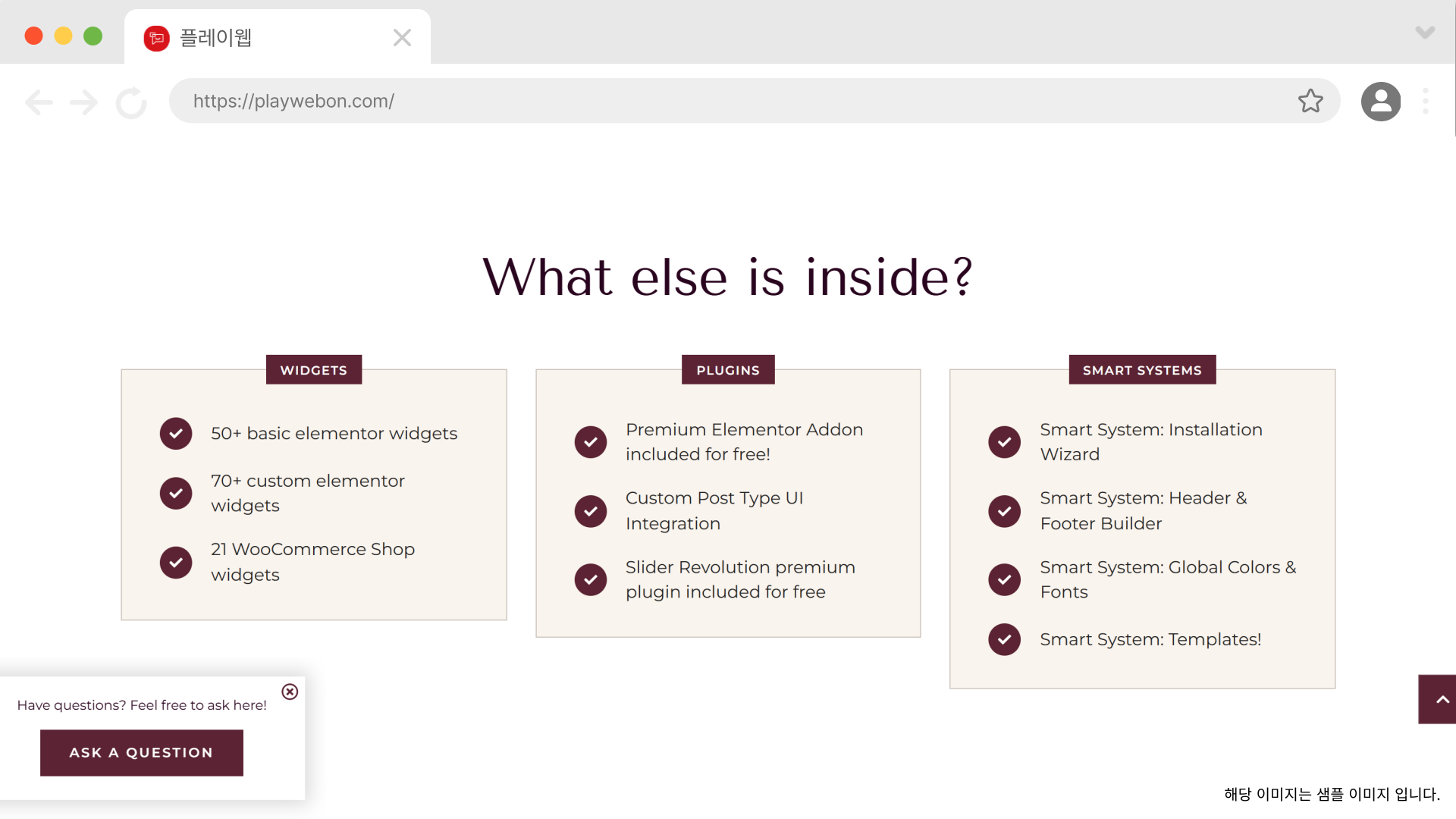Click the browser back arrow
The width and height of the screenshot is (1456, 819).
click(x=39, y=102)
